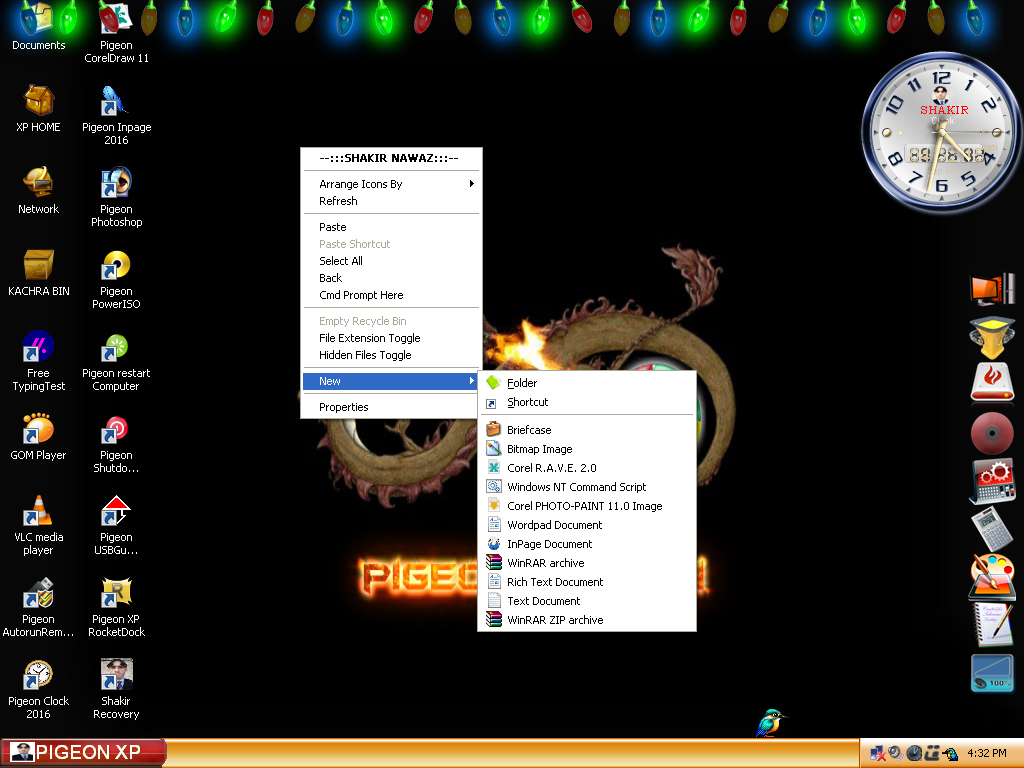Choose Cmd Prompt Here menu entry
The width and height of the screenshot is (1024, 768).
391,295
